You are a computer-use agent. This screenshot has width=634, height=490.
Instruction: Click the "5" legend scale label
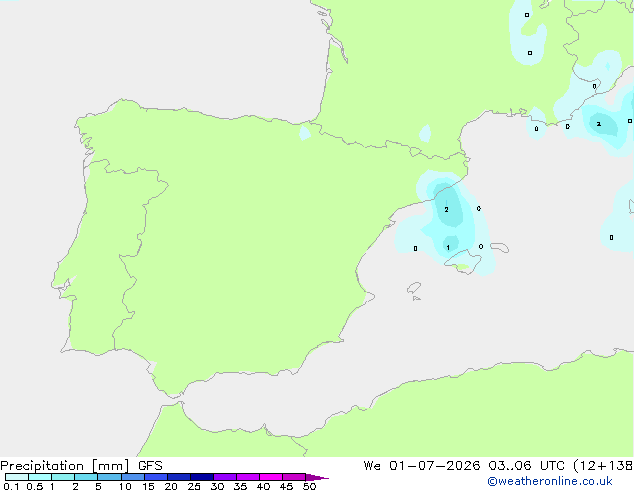(x=98, y=486)
